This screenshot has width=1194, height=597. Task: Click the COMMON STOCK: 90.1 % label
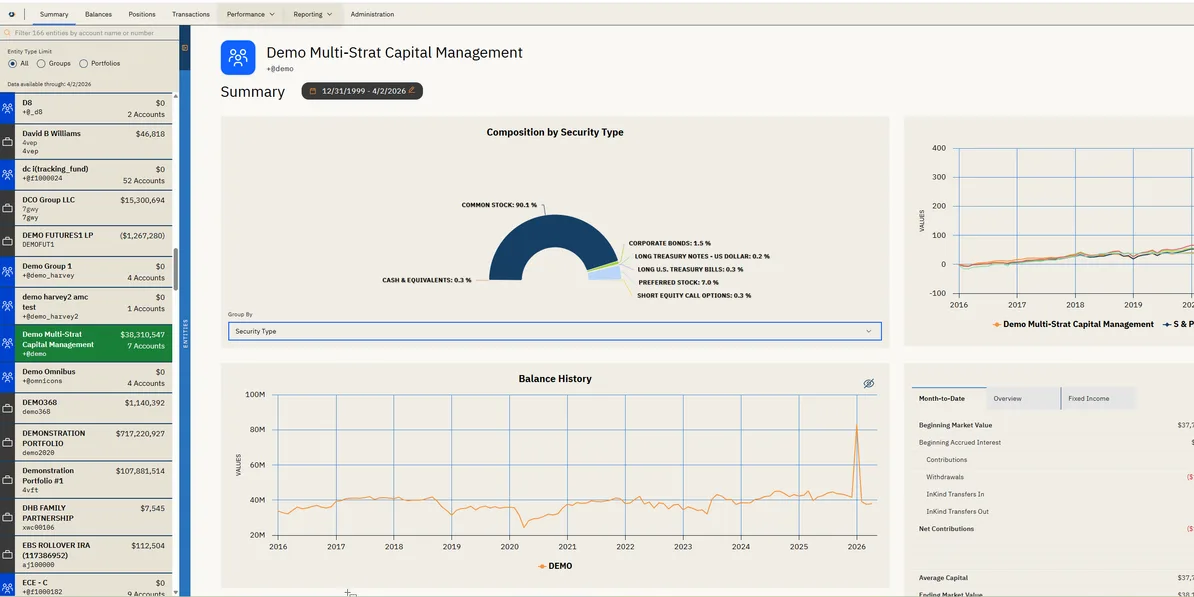pos(499,205)
